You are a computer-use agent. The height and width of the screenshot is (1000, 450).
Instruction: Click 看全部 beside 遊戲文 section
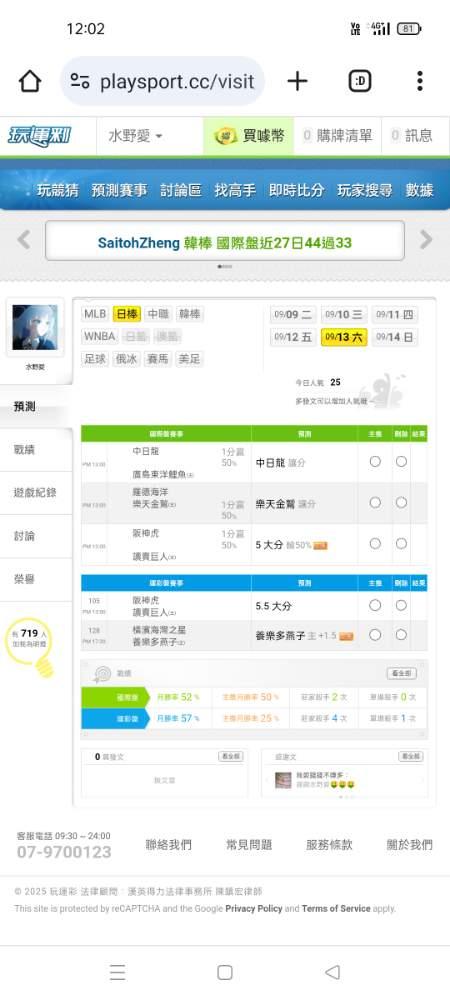click(410, 756)
